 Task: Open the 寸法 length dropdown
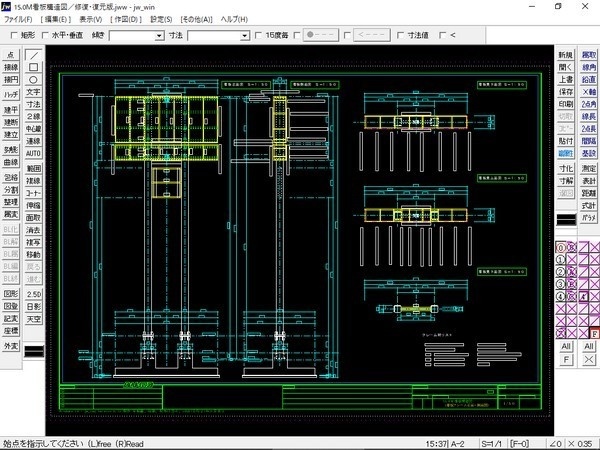245,36
